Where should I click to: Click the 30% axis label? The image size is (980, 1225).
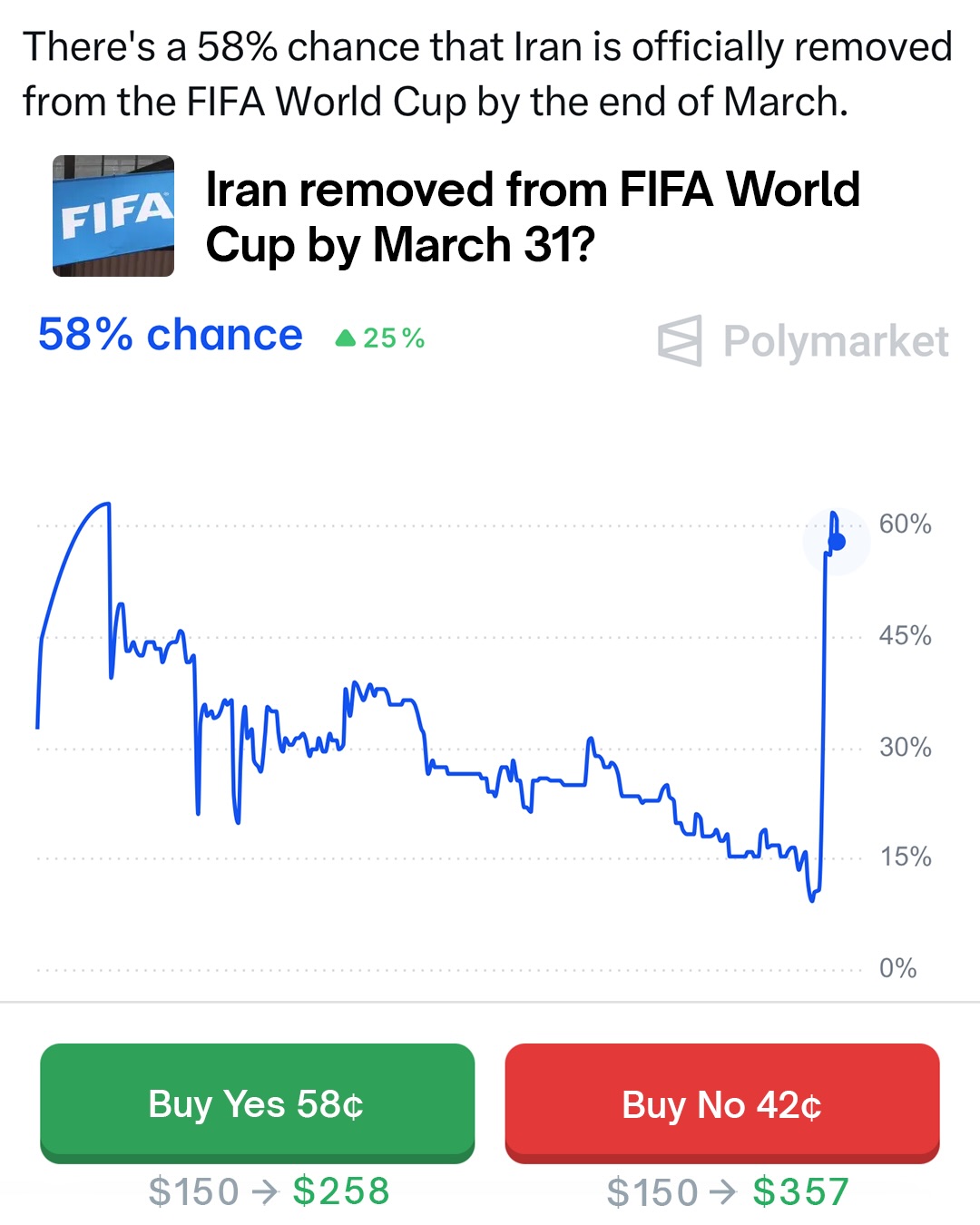[905, 747]
